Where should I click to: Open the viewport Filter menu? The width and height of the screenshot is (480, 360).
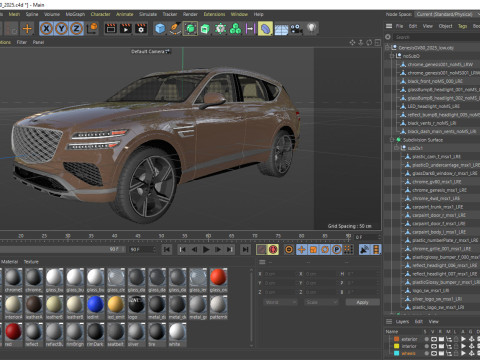pos(22,42)
